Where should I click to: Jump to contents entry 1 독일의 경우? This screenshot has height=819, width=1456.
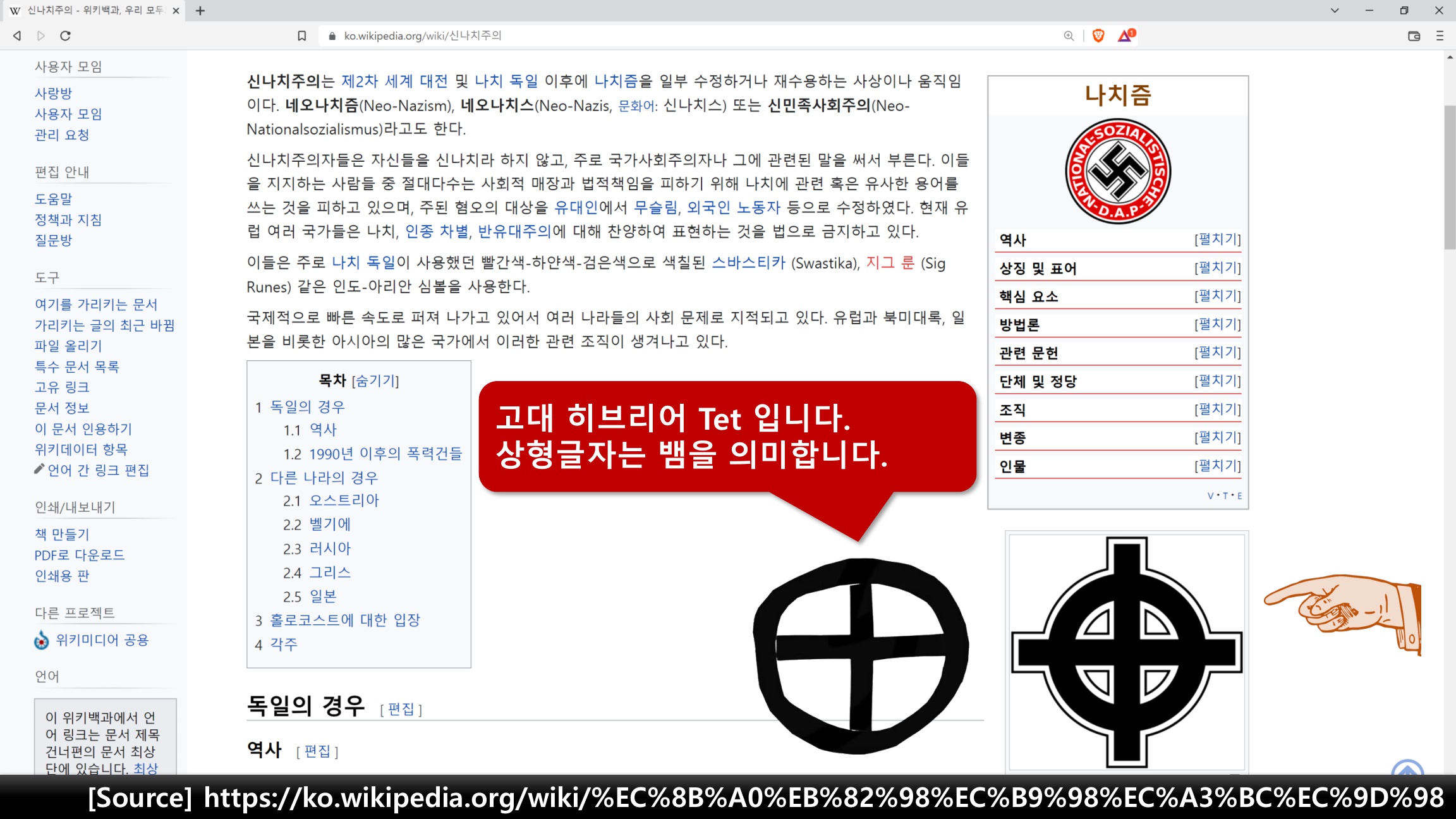(307, 407)
